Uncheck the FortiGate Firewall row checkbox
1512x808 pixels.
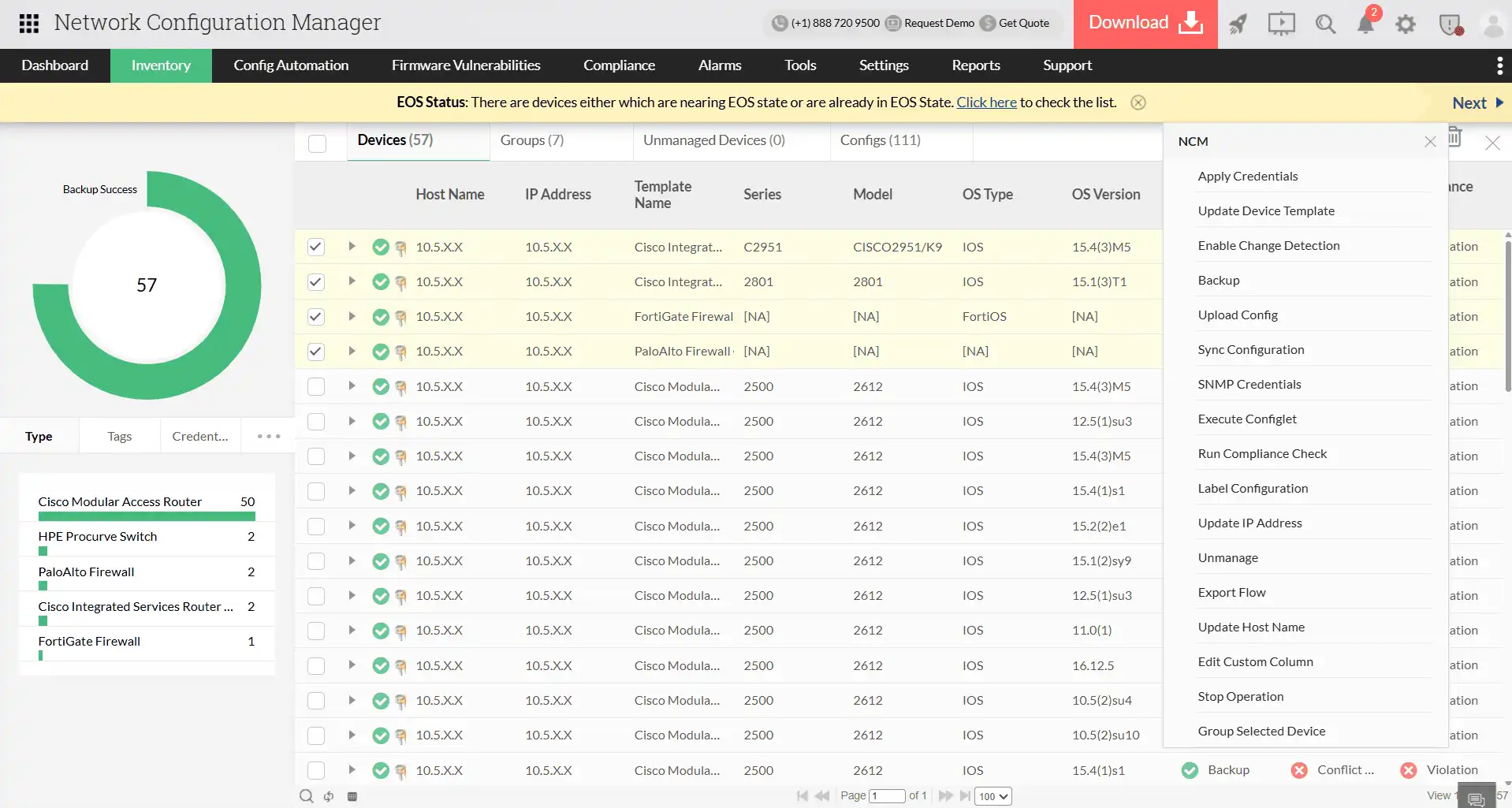[316, 317]
